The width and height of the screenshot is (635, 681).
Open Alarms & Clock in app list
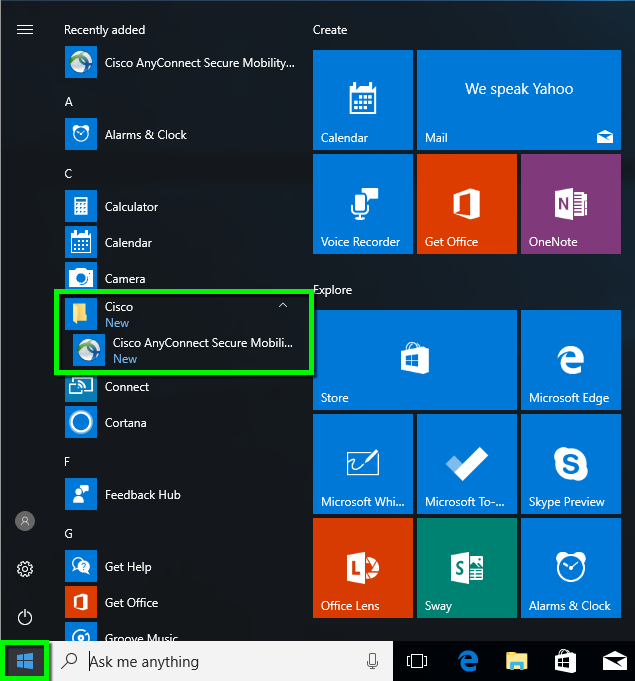click(180, 134)
